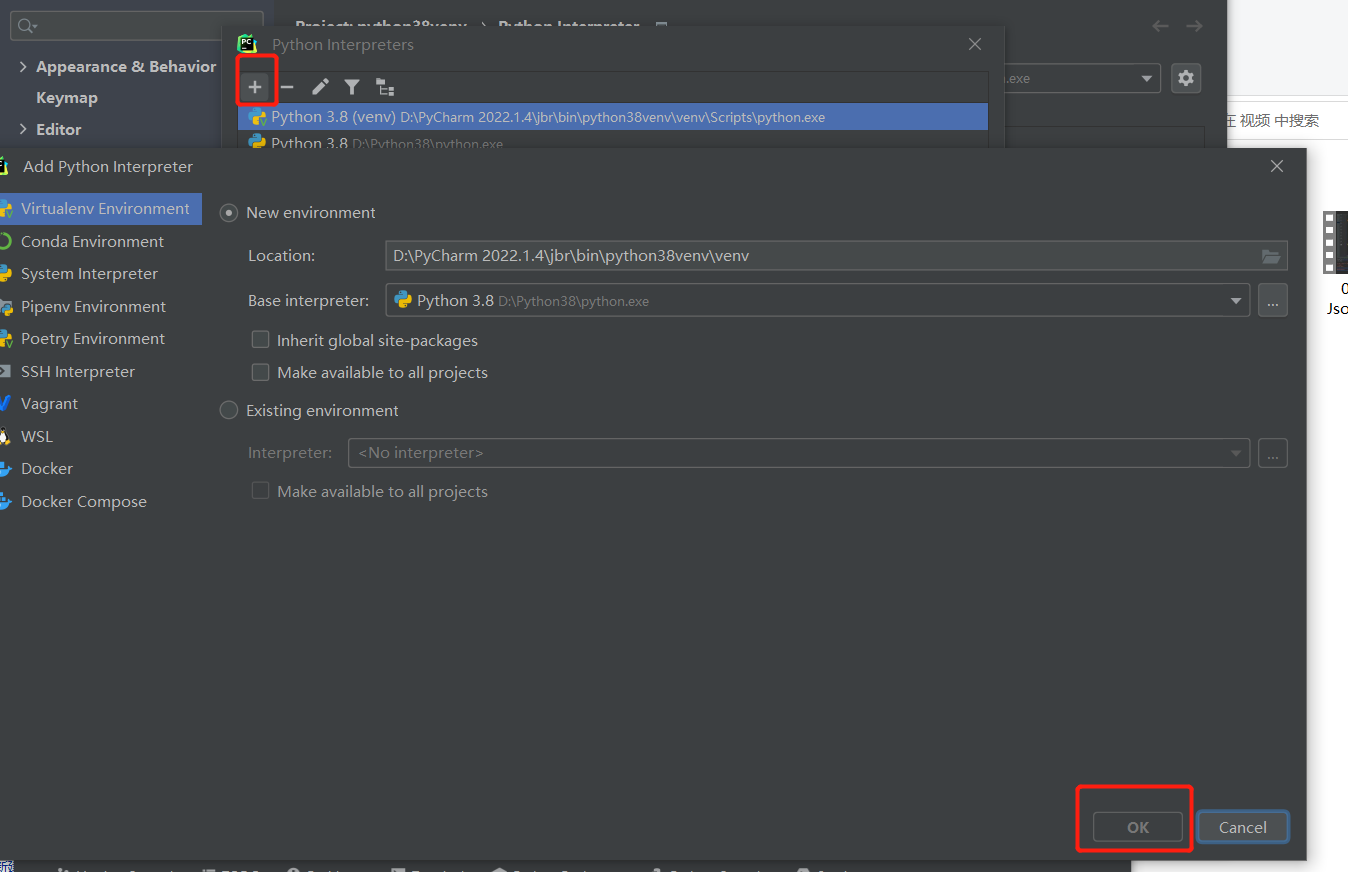The image size is (1348, 872).
Task: Tick Make available to all projects under Existing environment
Action: [261, 491]
